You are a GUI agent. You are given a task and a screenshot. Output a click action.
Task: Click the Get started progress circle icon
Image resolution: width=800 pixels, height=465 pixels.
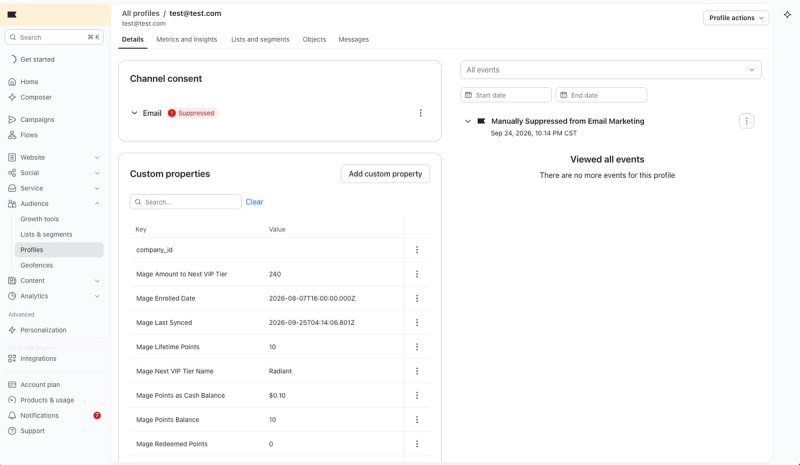click(x=12, y=59)
